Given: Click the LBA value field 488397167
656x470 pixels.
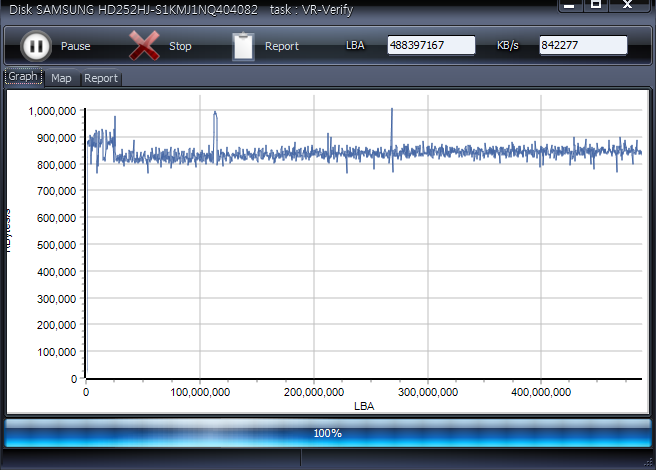Looking at the screenshot, I should tap(431, 45).
